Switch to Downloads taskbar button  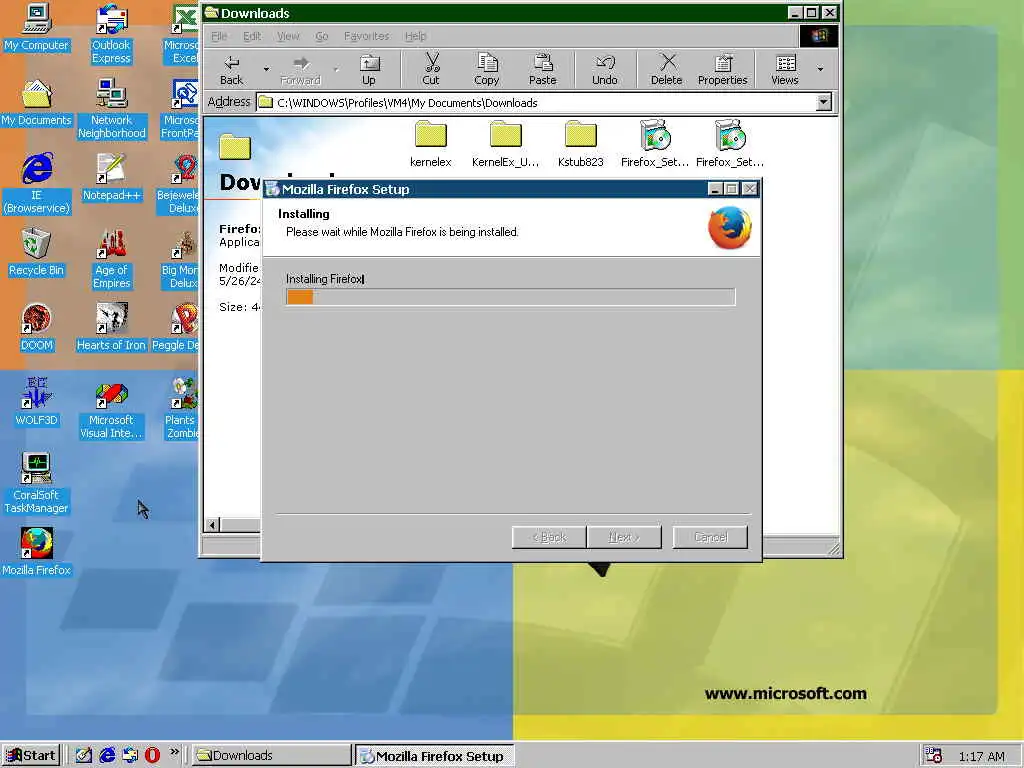tap(271, 756)
